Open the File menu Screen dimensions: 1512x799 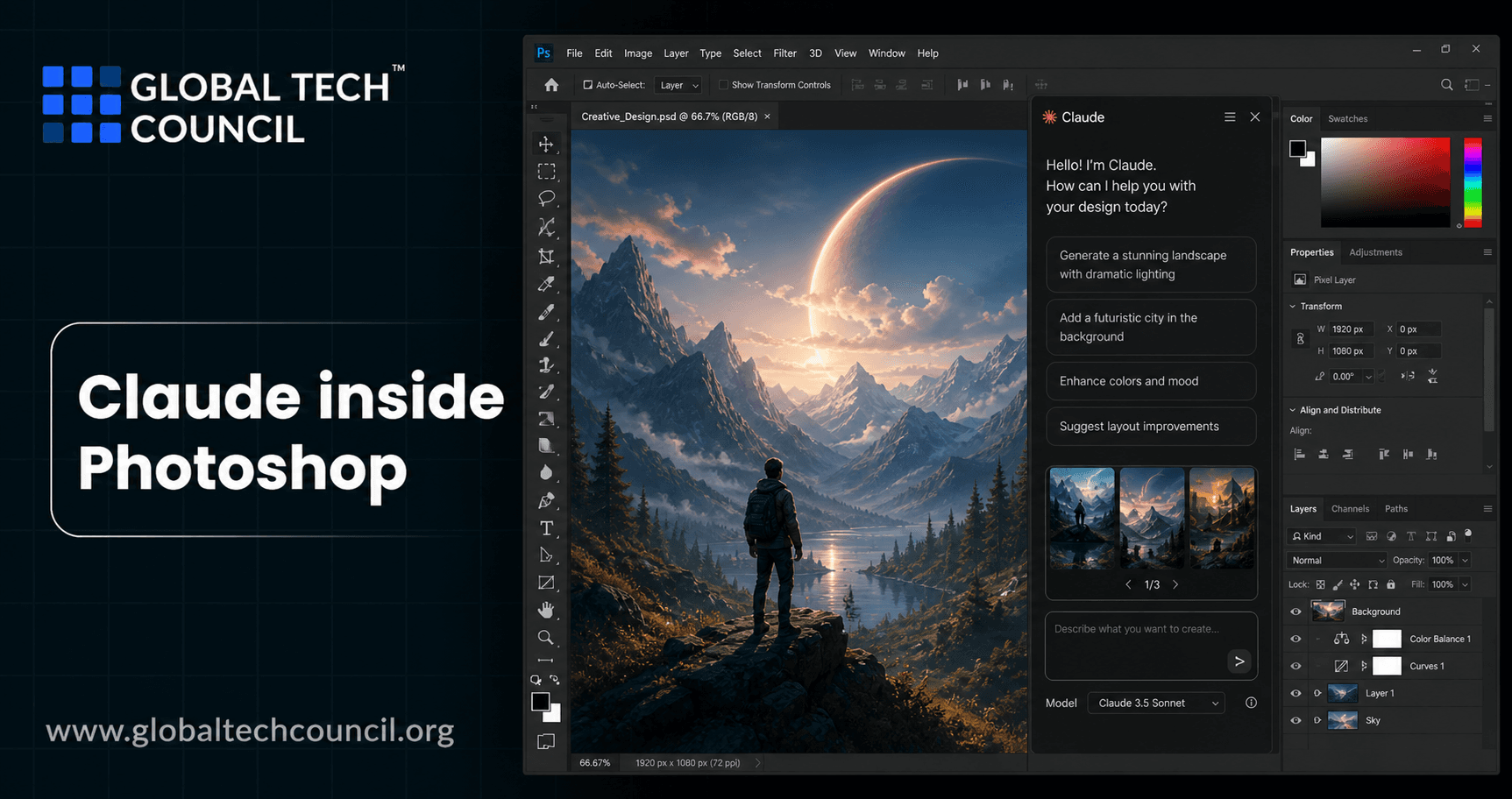point(574,53)
